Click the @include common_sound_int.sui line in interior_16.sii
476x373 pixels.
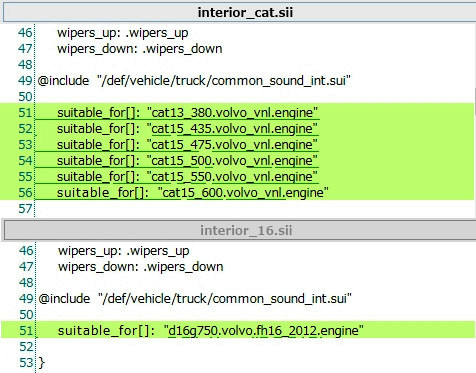(x=195, y=298)
